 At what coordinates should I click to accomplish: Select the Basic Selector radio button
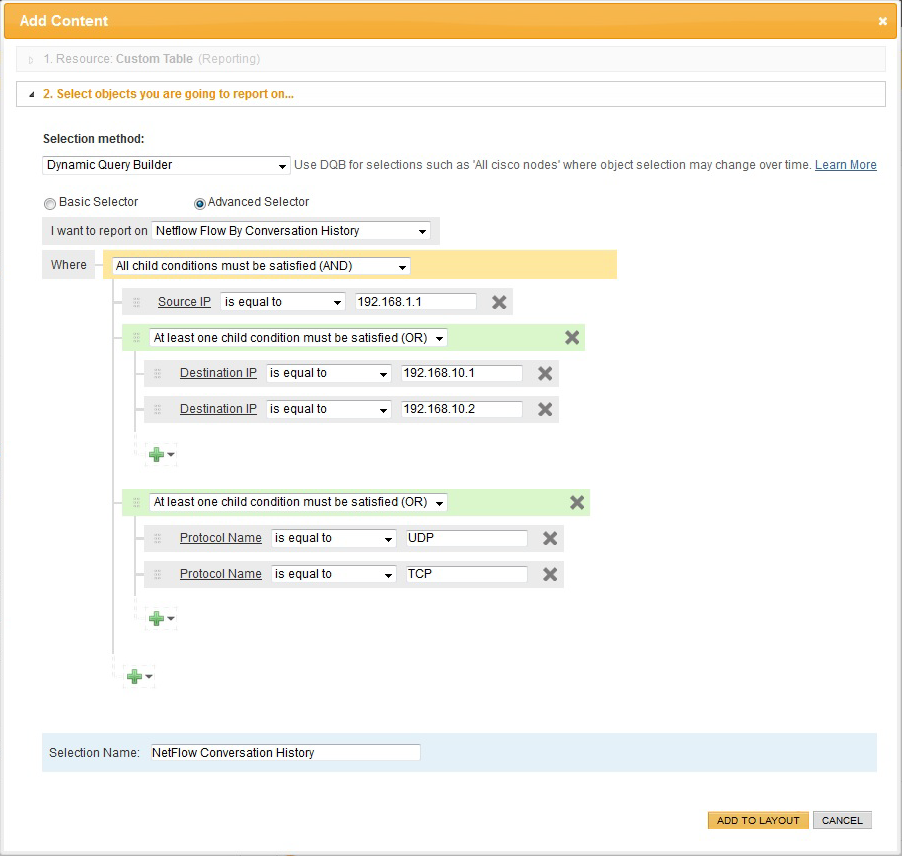(x=50, y=203)
